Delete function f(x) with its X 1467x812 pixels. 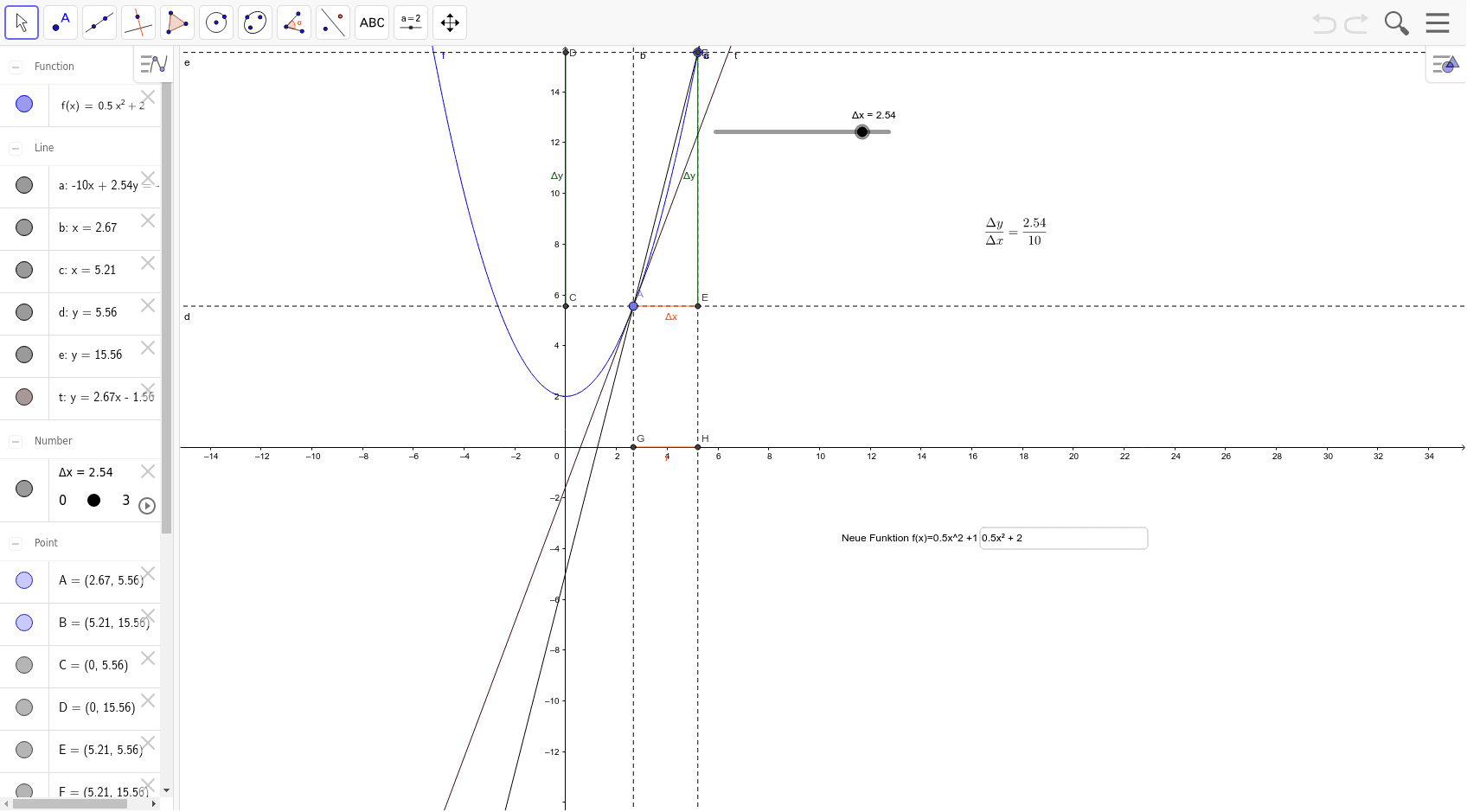[148, 97]
